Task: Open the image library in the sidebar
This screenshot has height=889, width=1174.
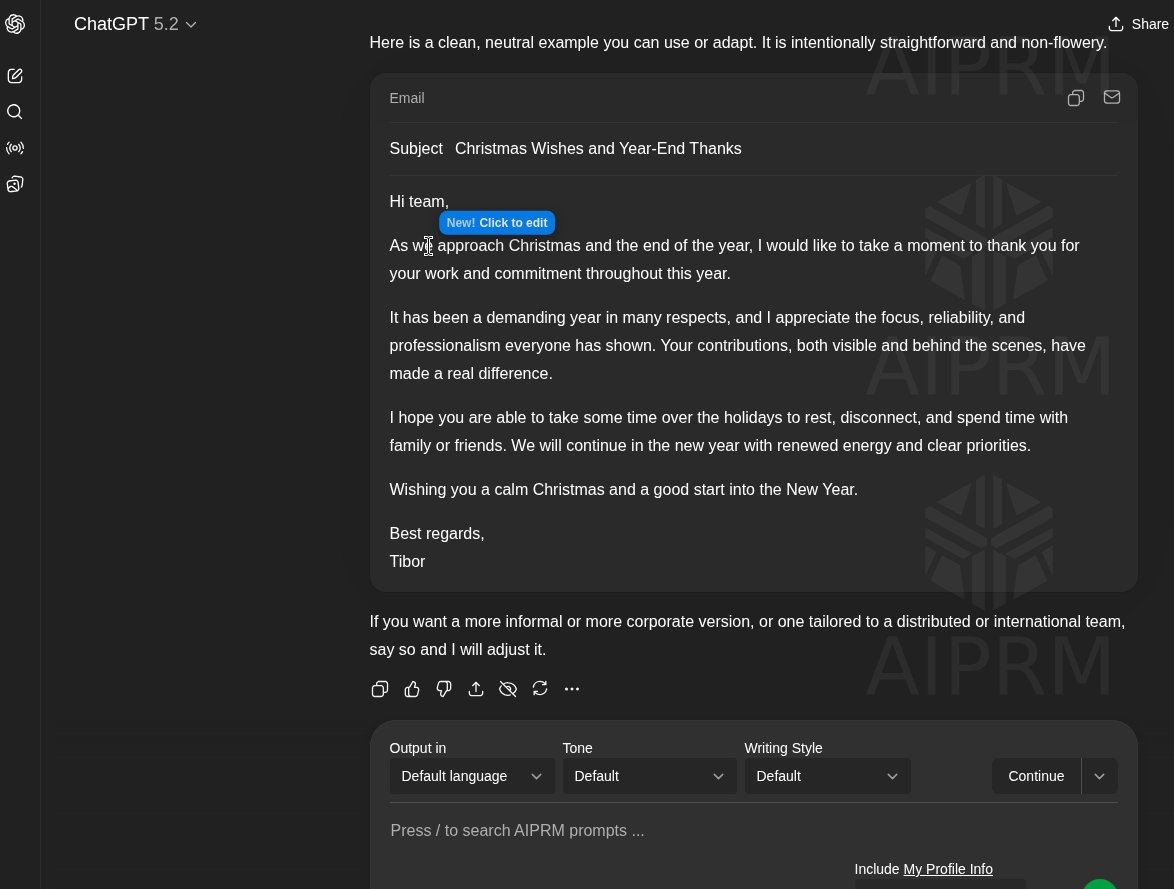Action: coord(15,184)
